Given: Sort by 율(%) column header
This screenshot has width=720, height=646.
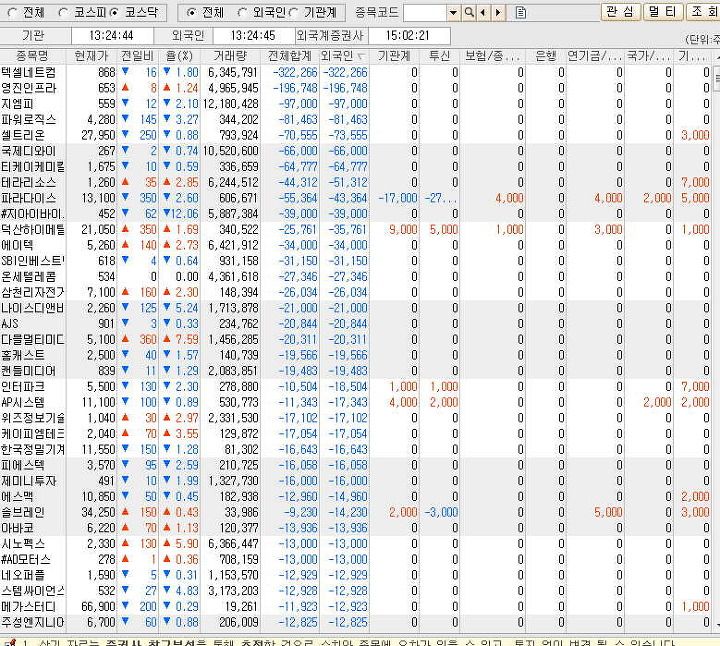Looking at the screenshot, I should pyautogui.click(x=180, y=56).
